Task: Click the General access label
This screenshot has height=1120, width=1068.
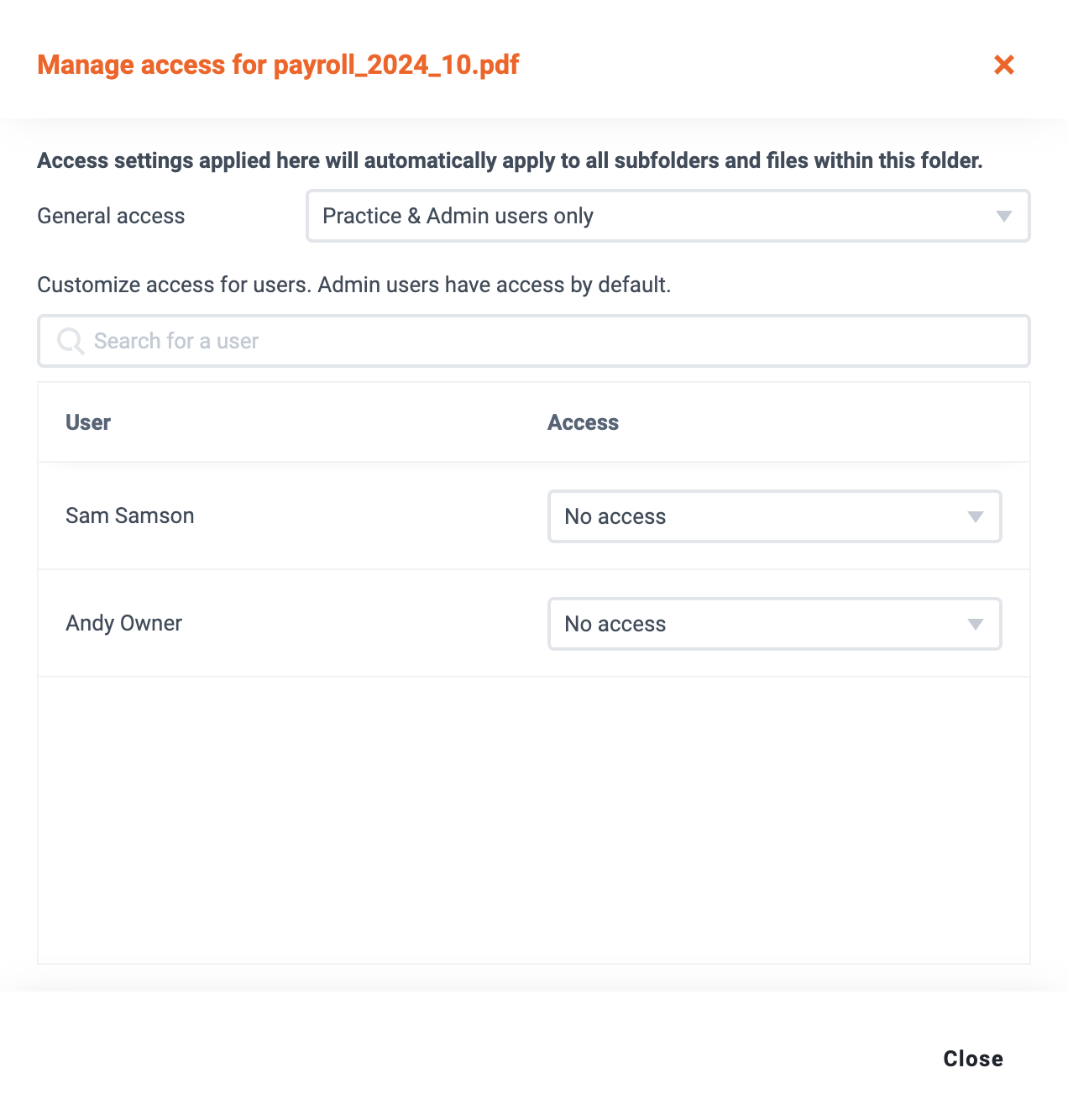Action: pos(111,216)
